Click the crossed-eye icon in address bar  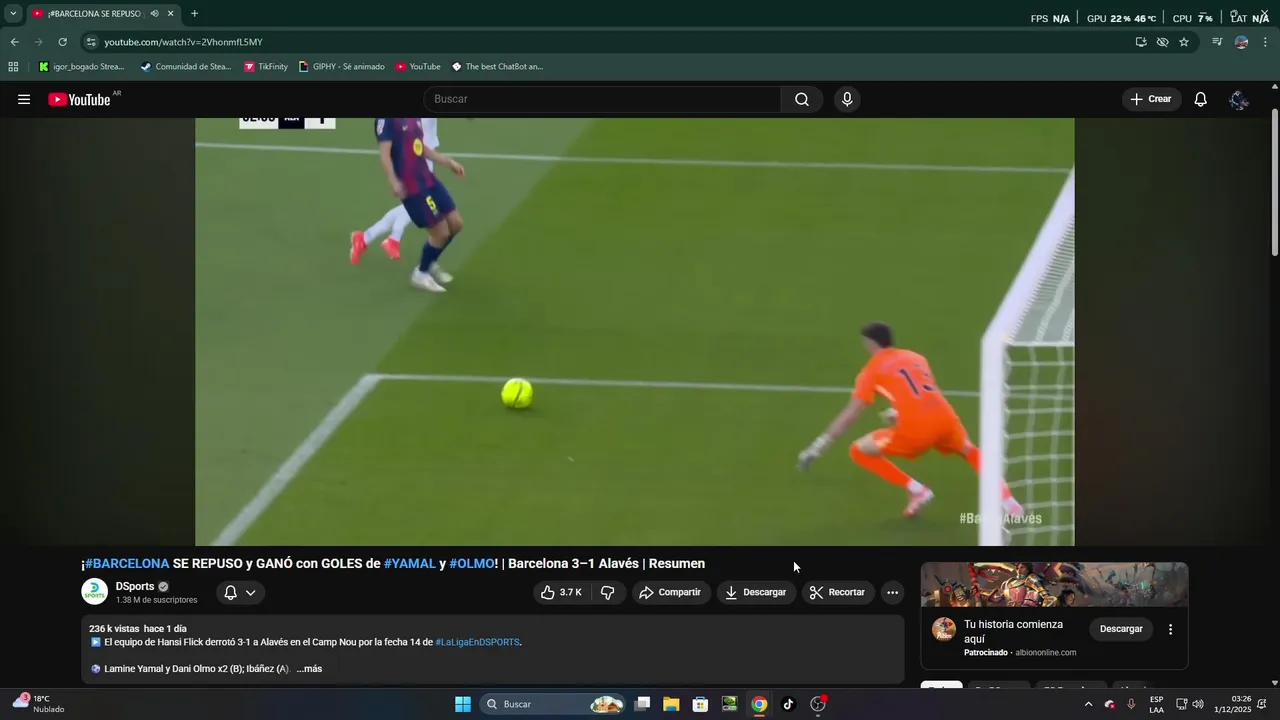coord(1162,42)
